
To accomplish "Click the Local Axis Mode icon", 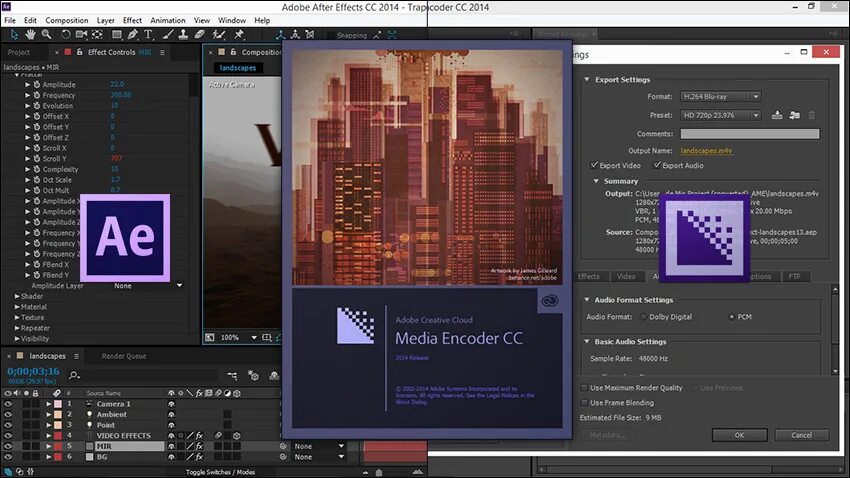I will [x=280, y=35].
